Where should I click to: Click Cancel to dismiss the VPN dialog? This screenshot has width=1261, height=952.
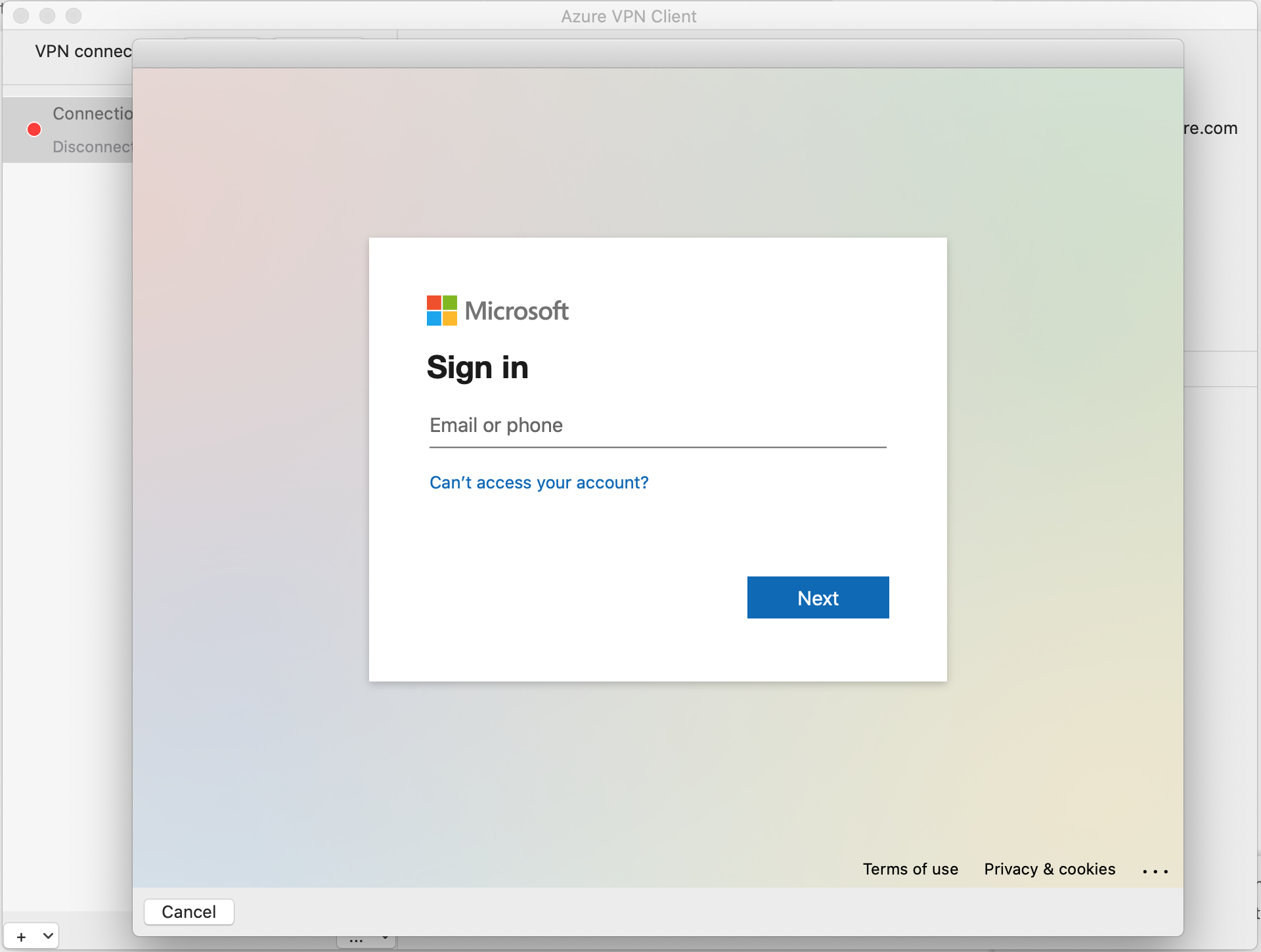189,911
